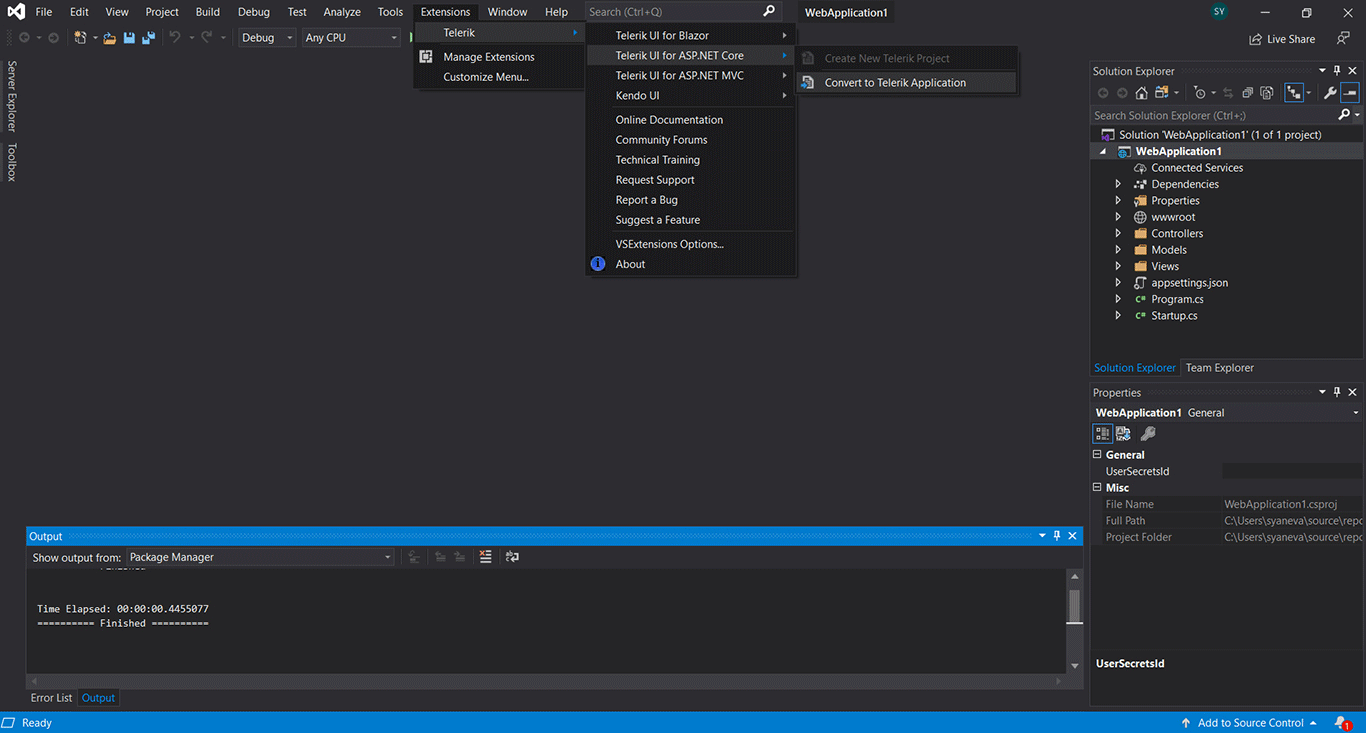Expand the Views folder arrow
Image resolution: width=1366 pixels, height=733 pixels.
pyautogui.click(x=1118, y=266)
